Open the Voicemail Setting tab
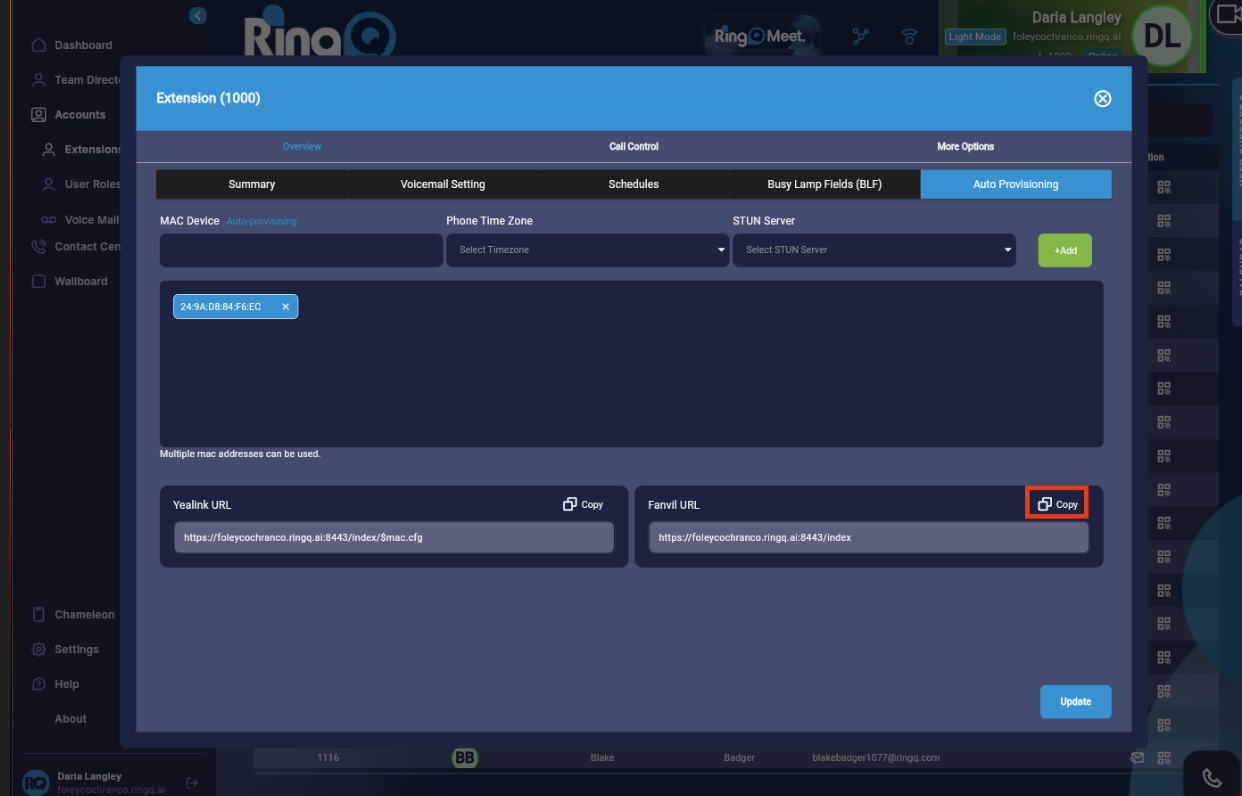Viewport: 1242px width, 796px height. coord(442,184)
